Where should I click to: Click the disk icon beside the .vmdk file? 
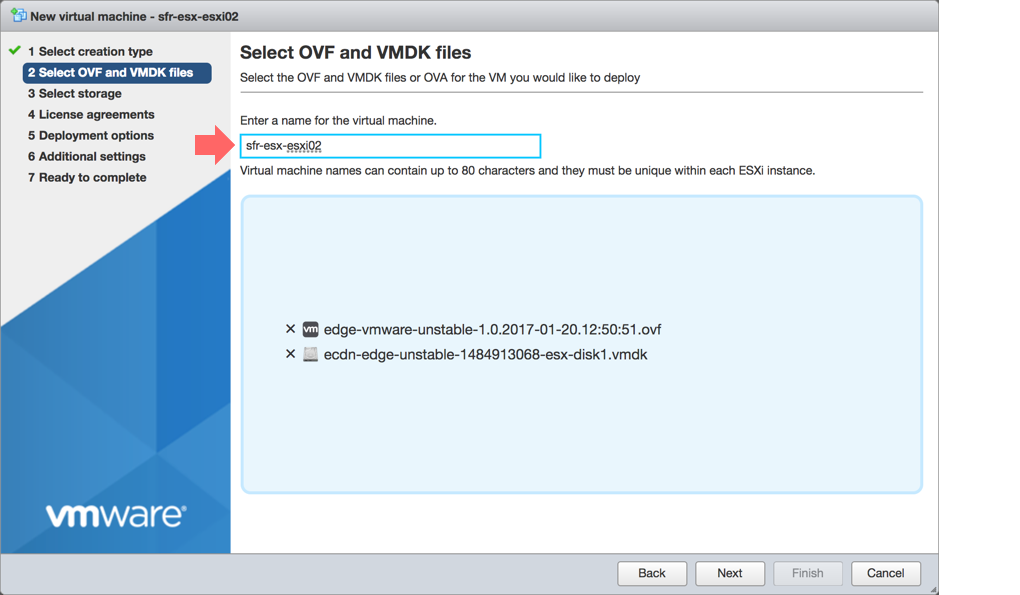pyautogui.click(x=310, y=354)
